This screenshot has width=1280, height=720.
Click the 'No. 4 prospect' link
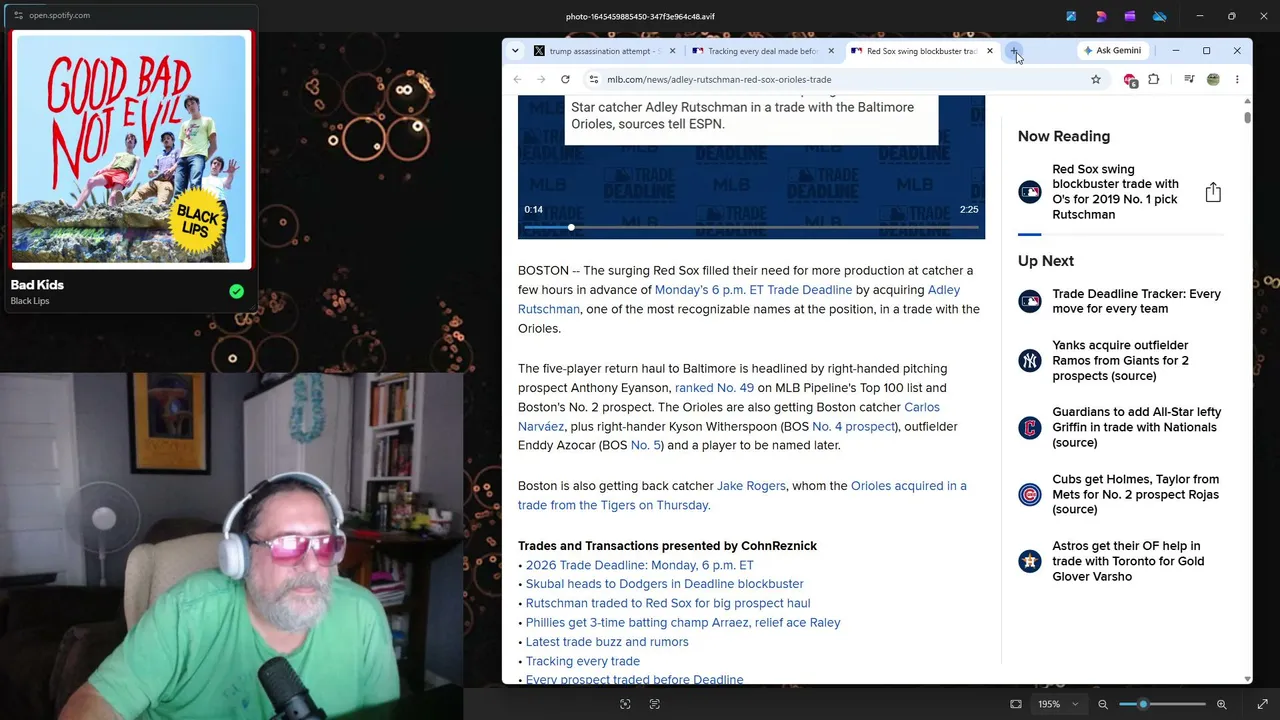854,427
